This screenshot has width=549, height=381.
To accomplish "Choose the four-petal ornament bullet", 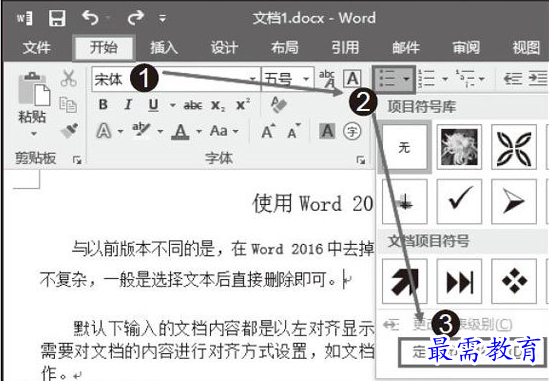I will pos(514,147).
